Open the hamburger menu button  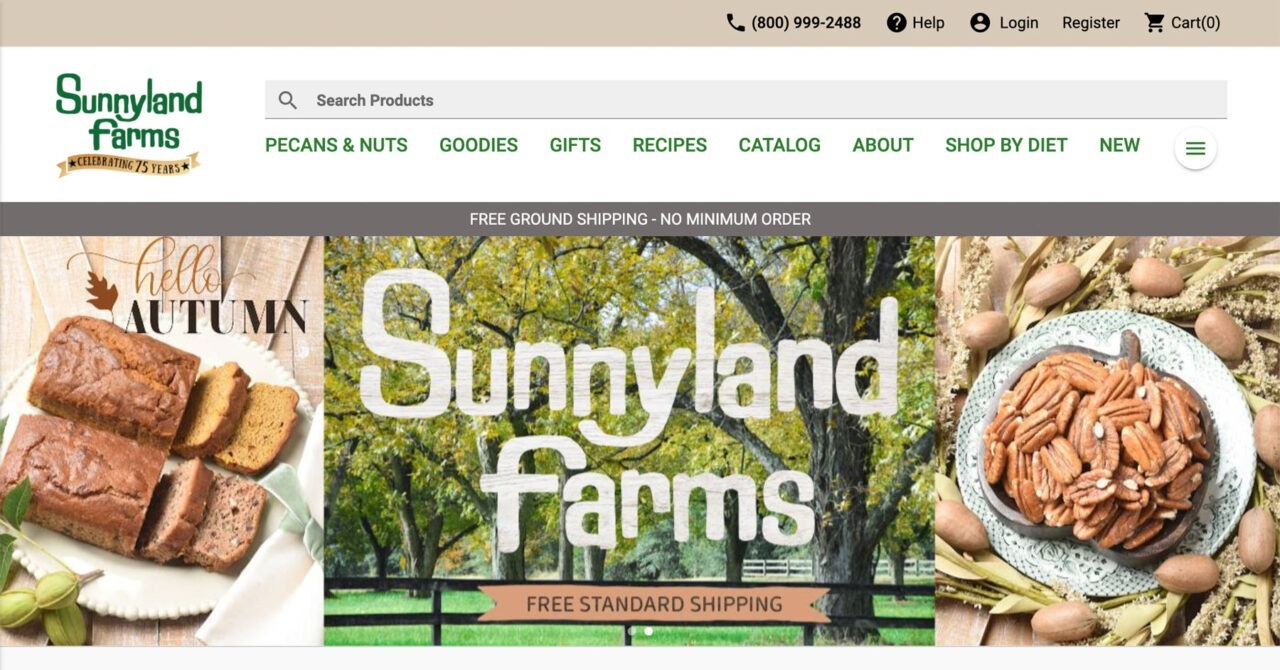point(1195,149)
